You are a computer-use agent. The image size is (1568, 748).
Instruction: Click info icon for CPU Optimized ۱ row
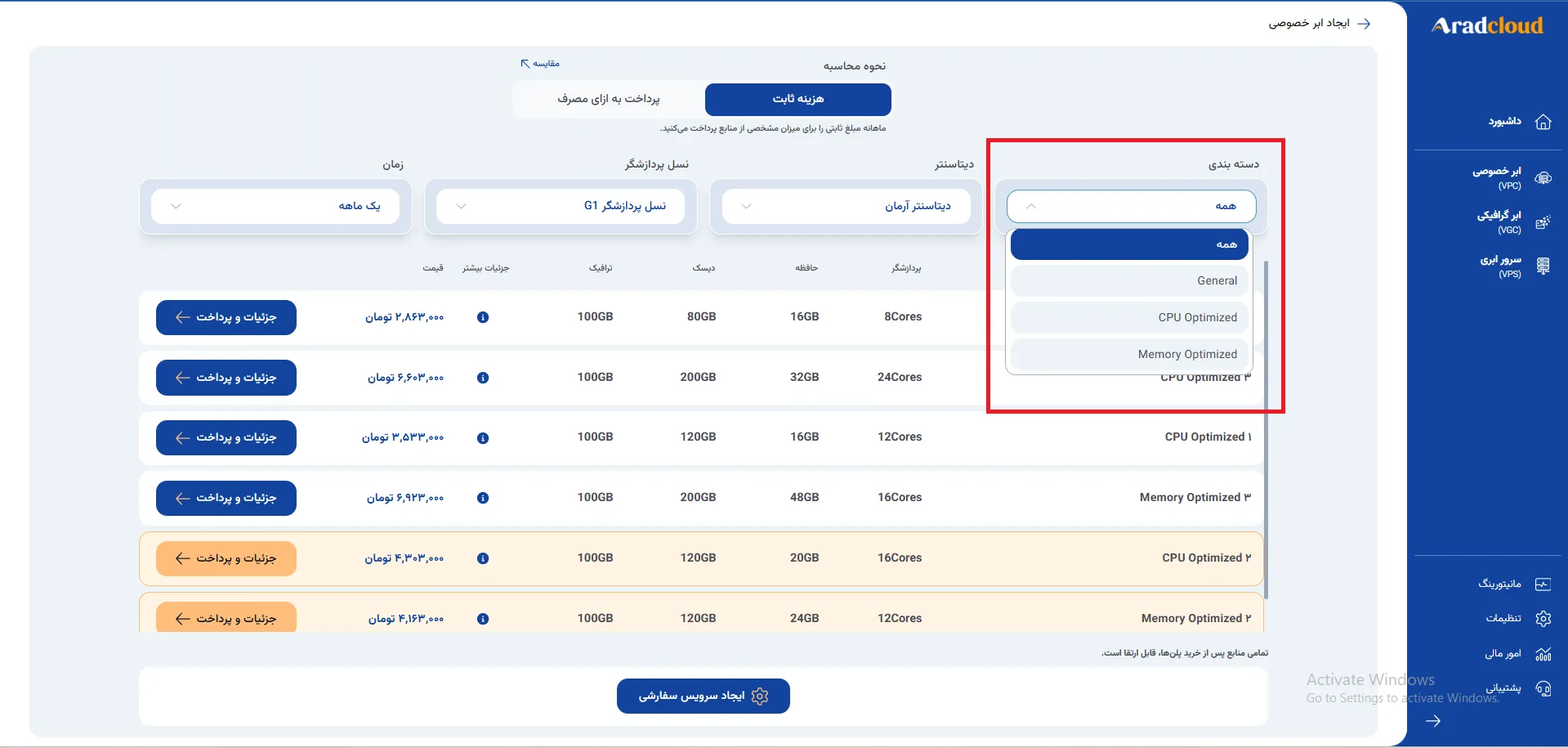[483, 438]
